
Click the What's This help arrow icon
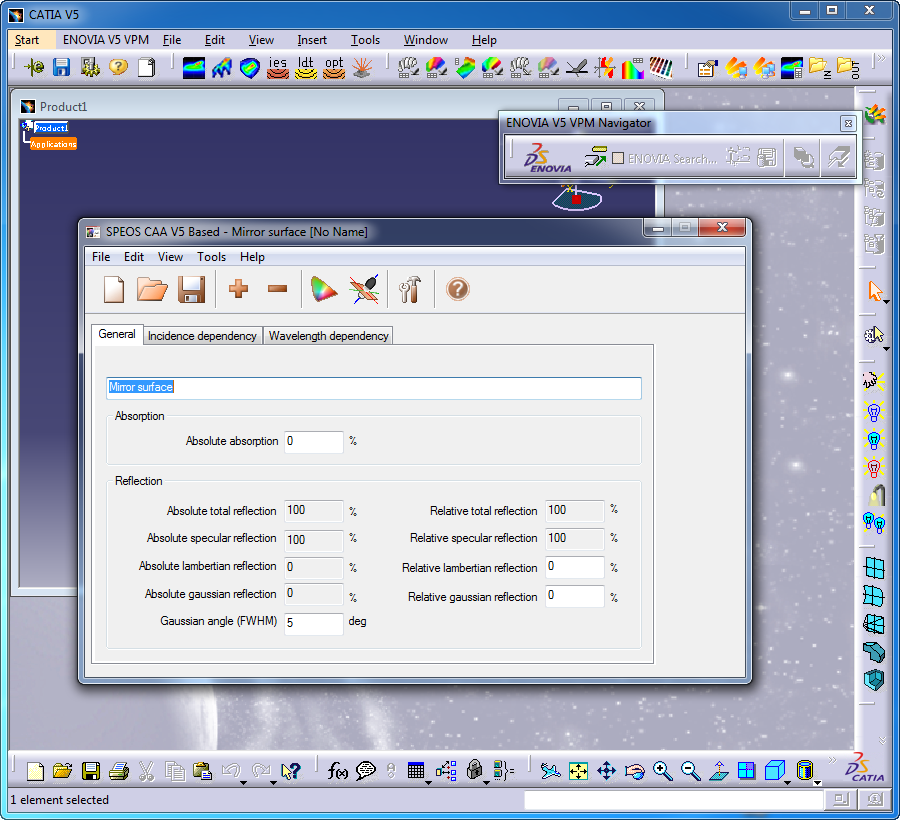[x=291, y=771]
